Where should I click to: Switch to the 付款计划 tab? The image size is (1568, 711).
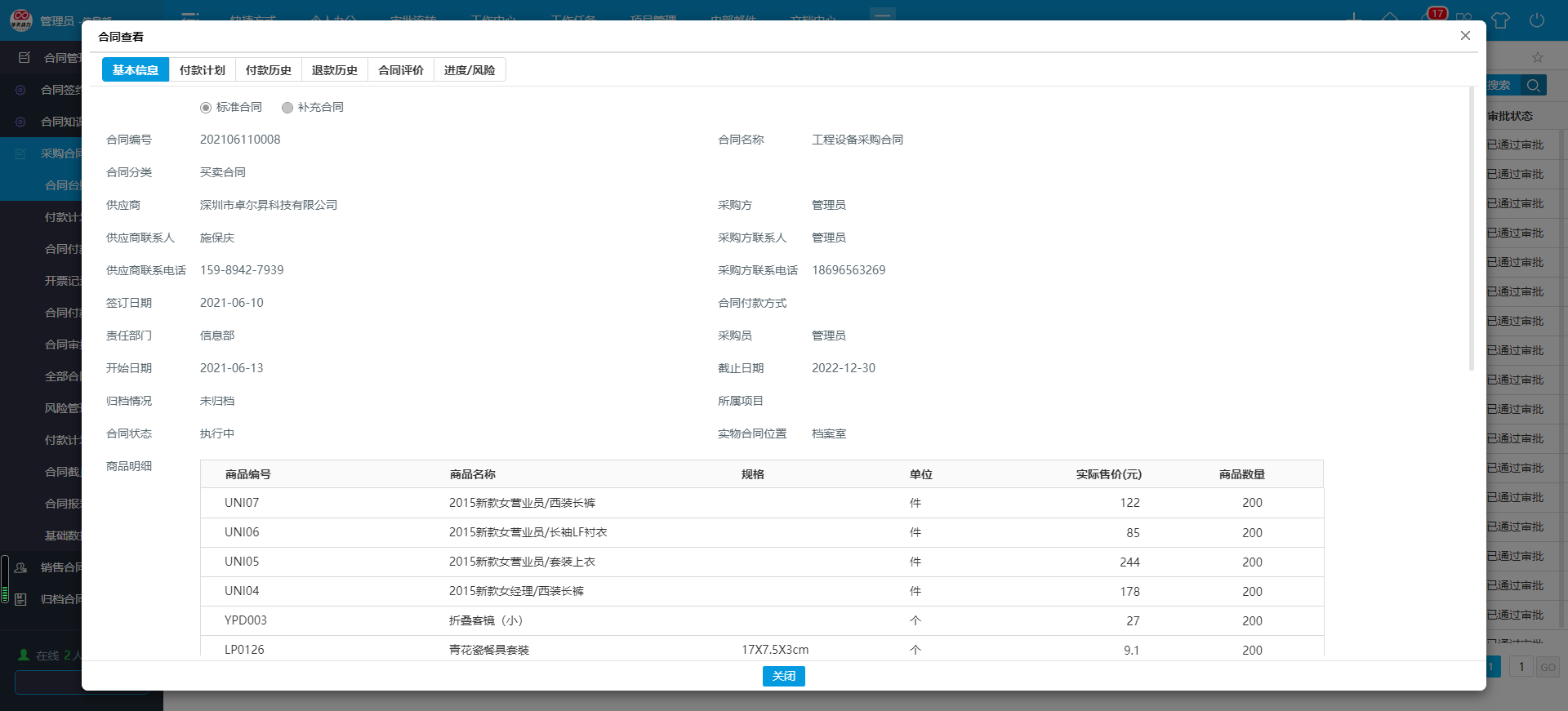[x=202, y=70]
